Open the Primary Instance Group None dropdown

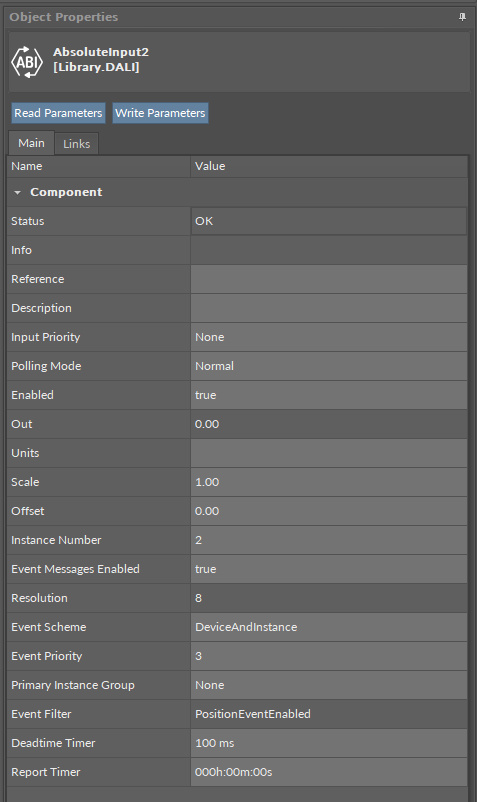click(x=329, y=685)
